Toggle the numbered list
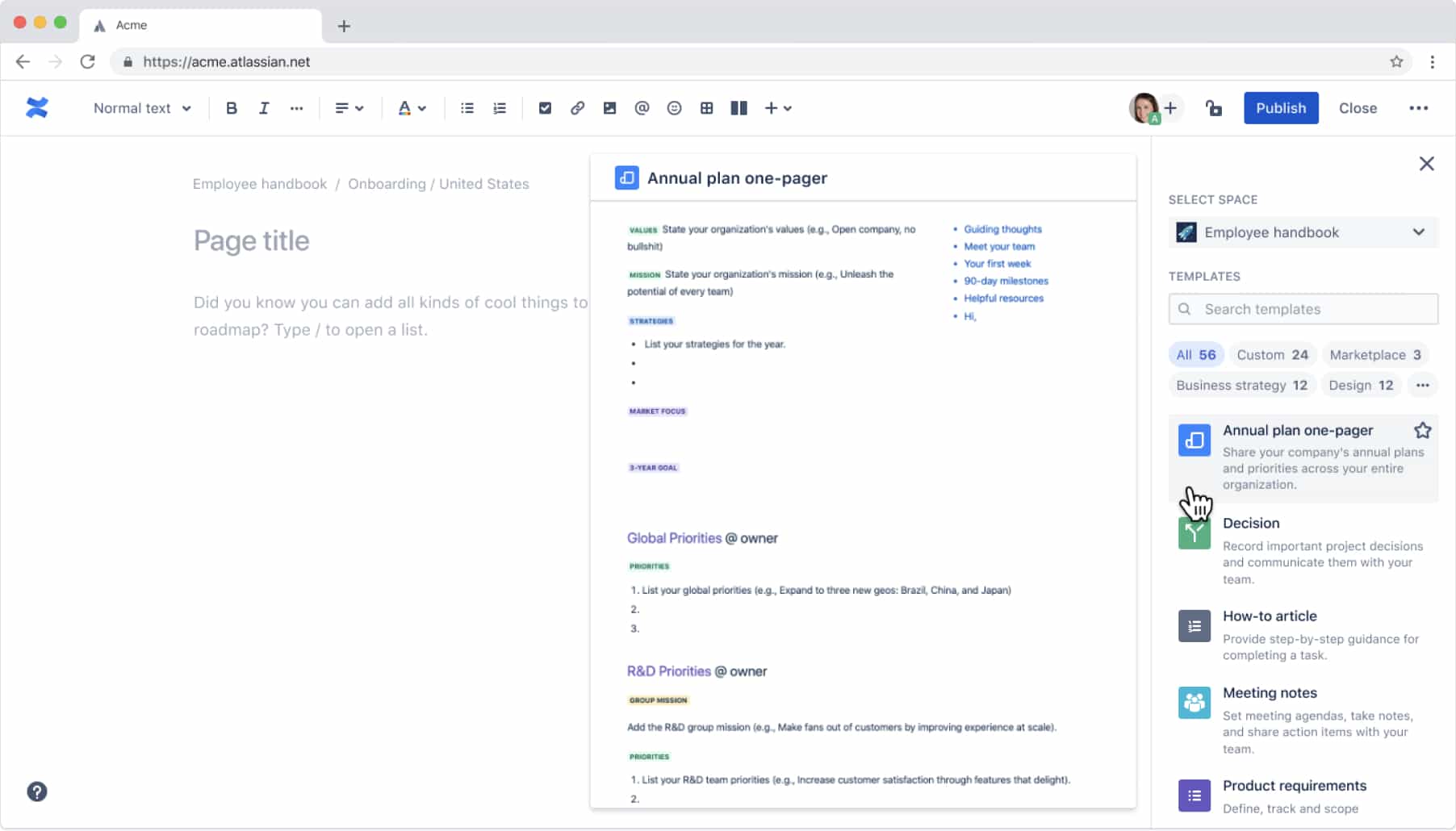 (x=499, y=107)
